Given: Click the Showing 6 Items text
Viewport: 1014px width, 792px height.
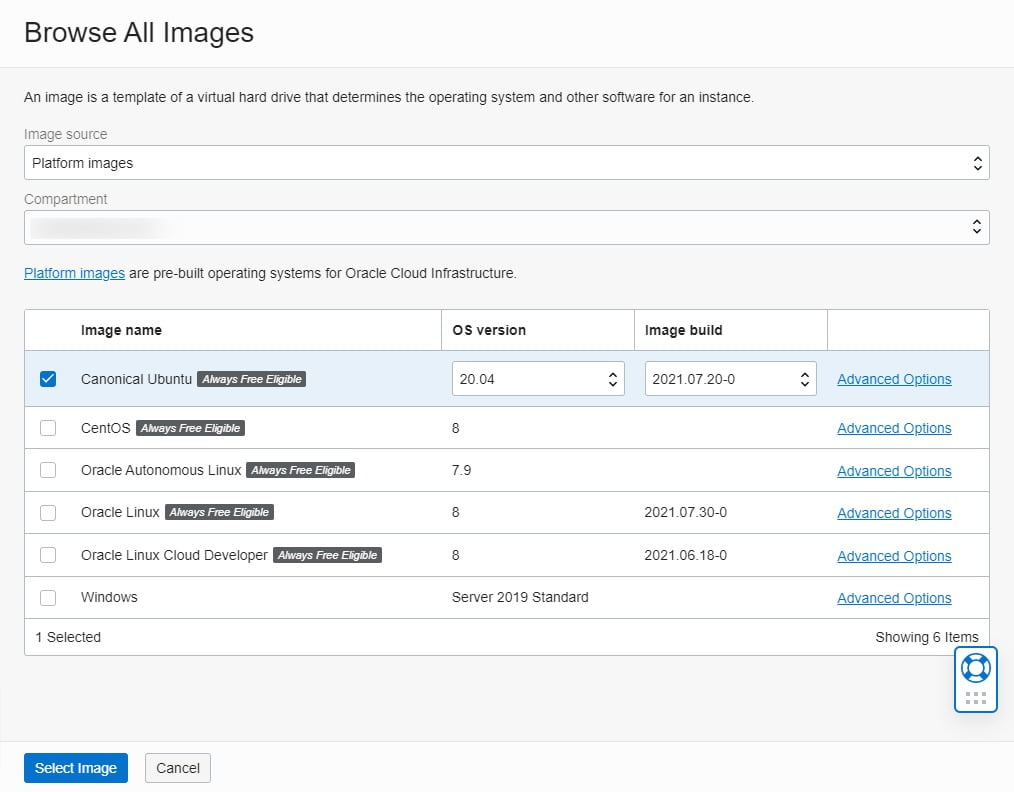Looking at the screenshot, I should [x=927, y=637].
